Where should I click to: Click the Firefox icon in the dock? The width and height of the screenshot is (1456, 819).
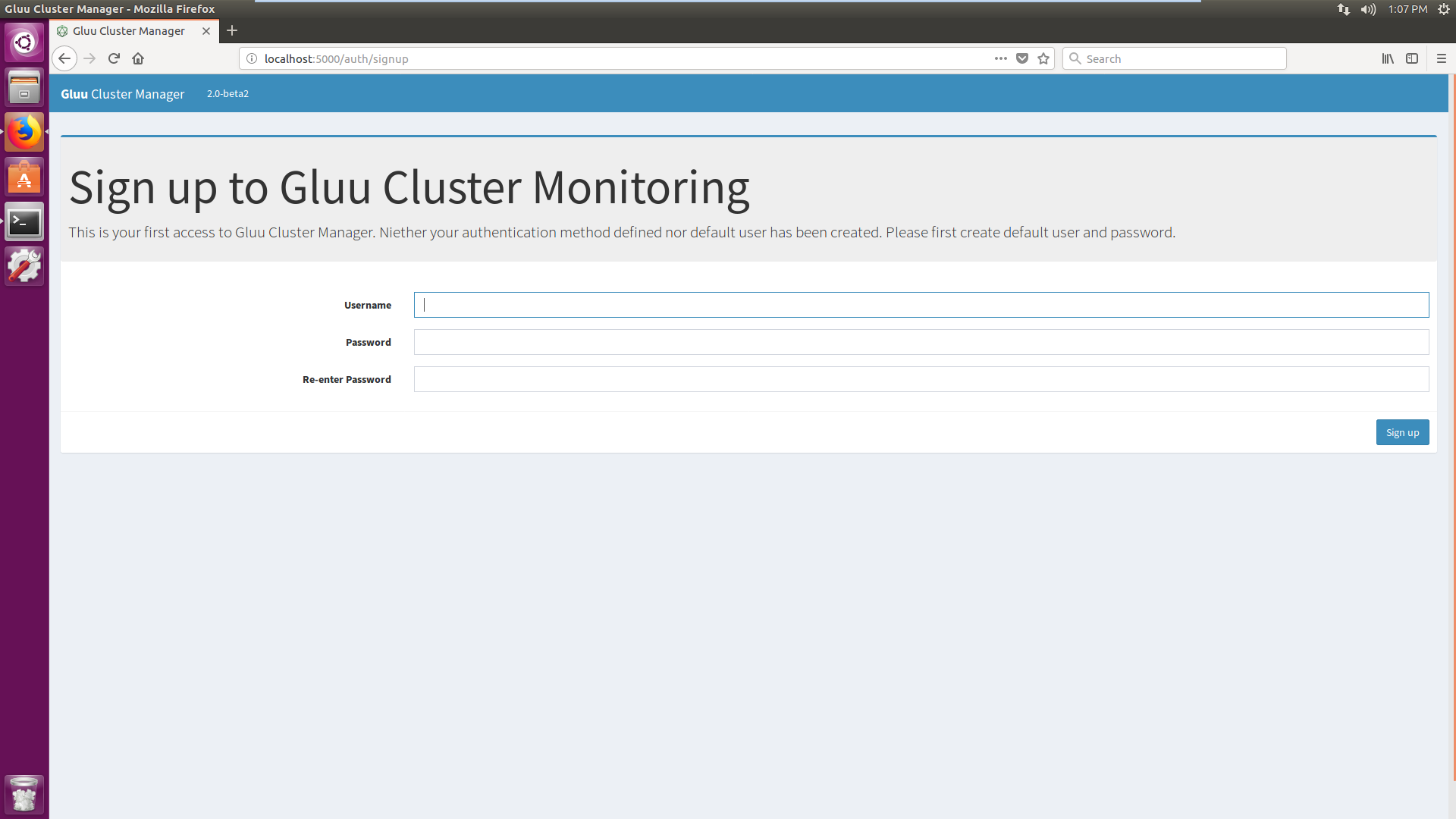tap(24, 132)
